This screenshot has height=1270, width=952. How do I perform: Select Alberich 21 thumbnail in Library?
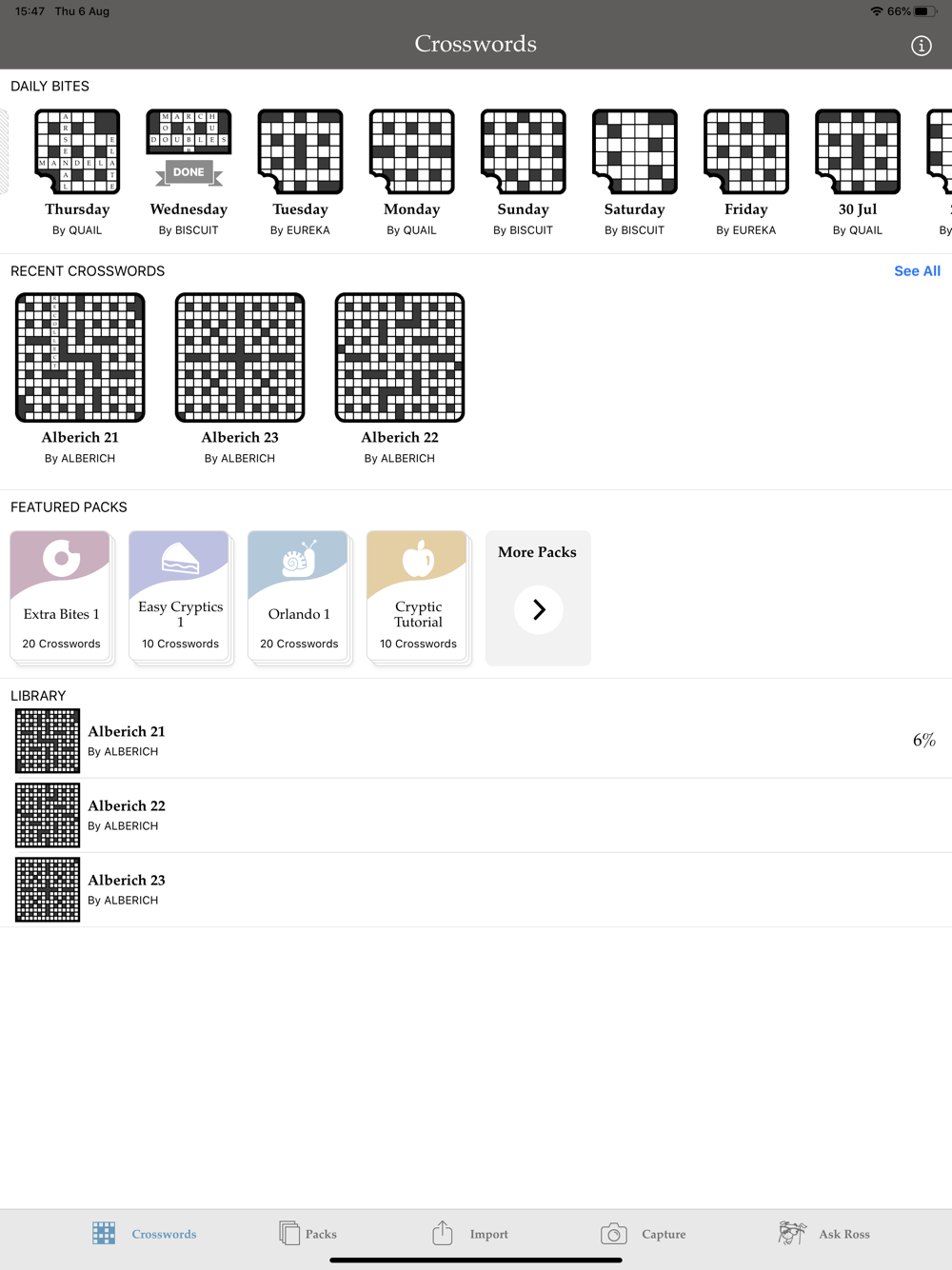(x=48, y=741)
